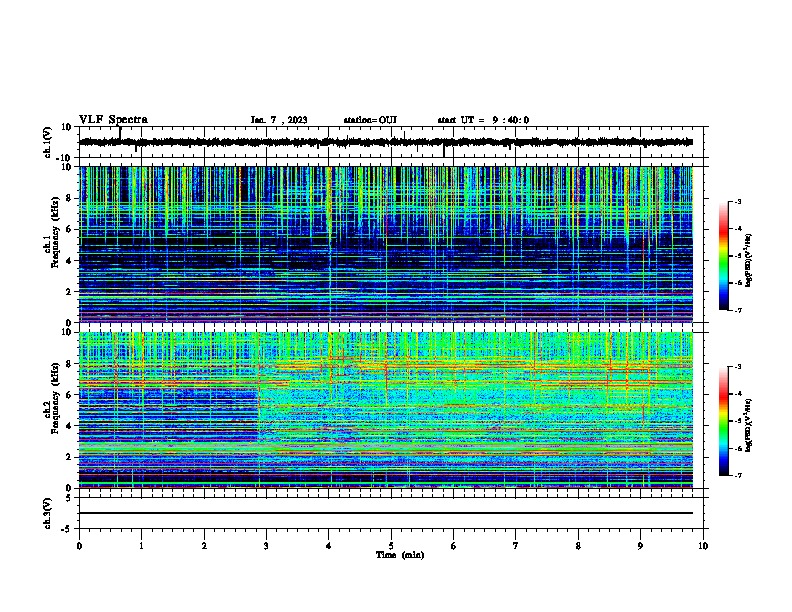This screenshot has height=612, width=792.
Task: Click the ch.2 spectrogram plot area
Action: point(386,410)
